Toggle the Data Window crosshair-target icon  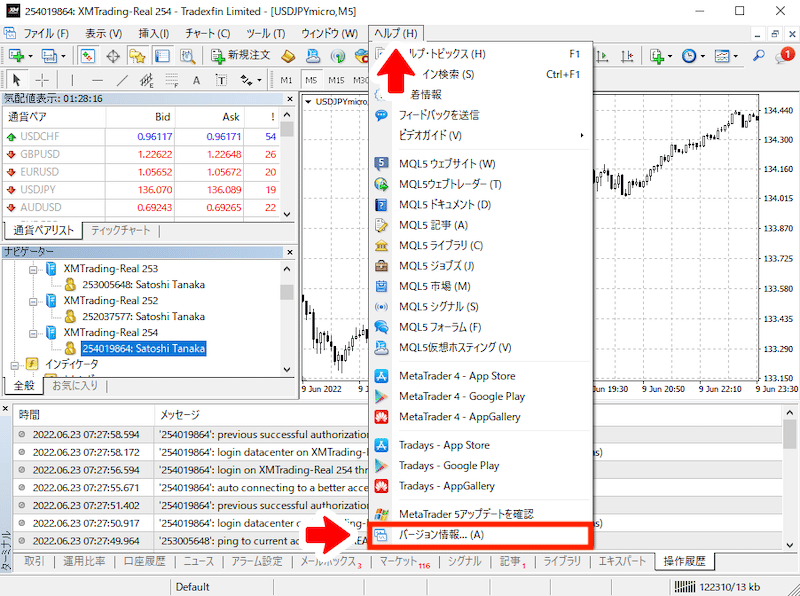[x=113, y=56]
